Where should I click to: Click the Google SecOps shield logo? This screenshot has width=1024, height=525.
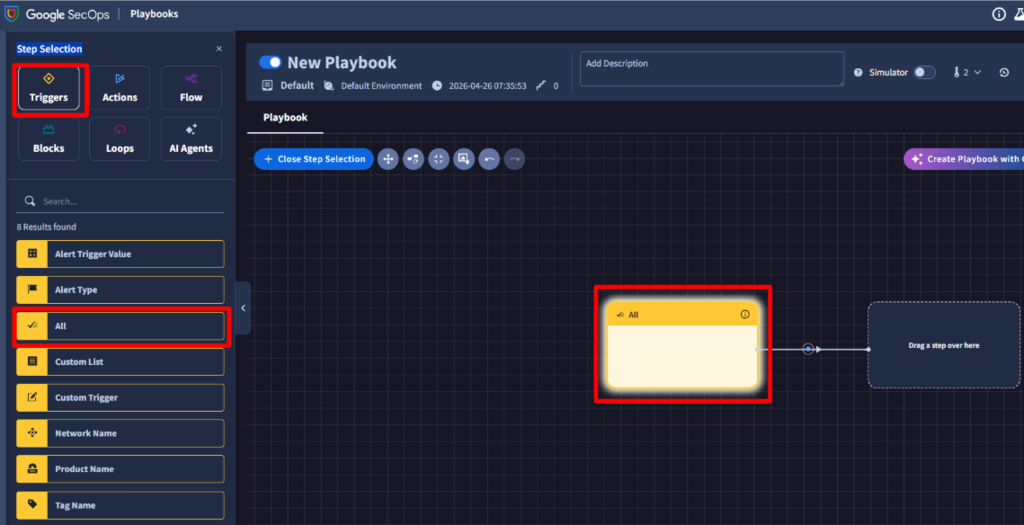click(12, 14)
